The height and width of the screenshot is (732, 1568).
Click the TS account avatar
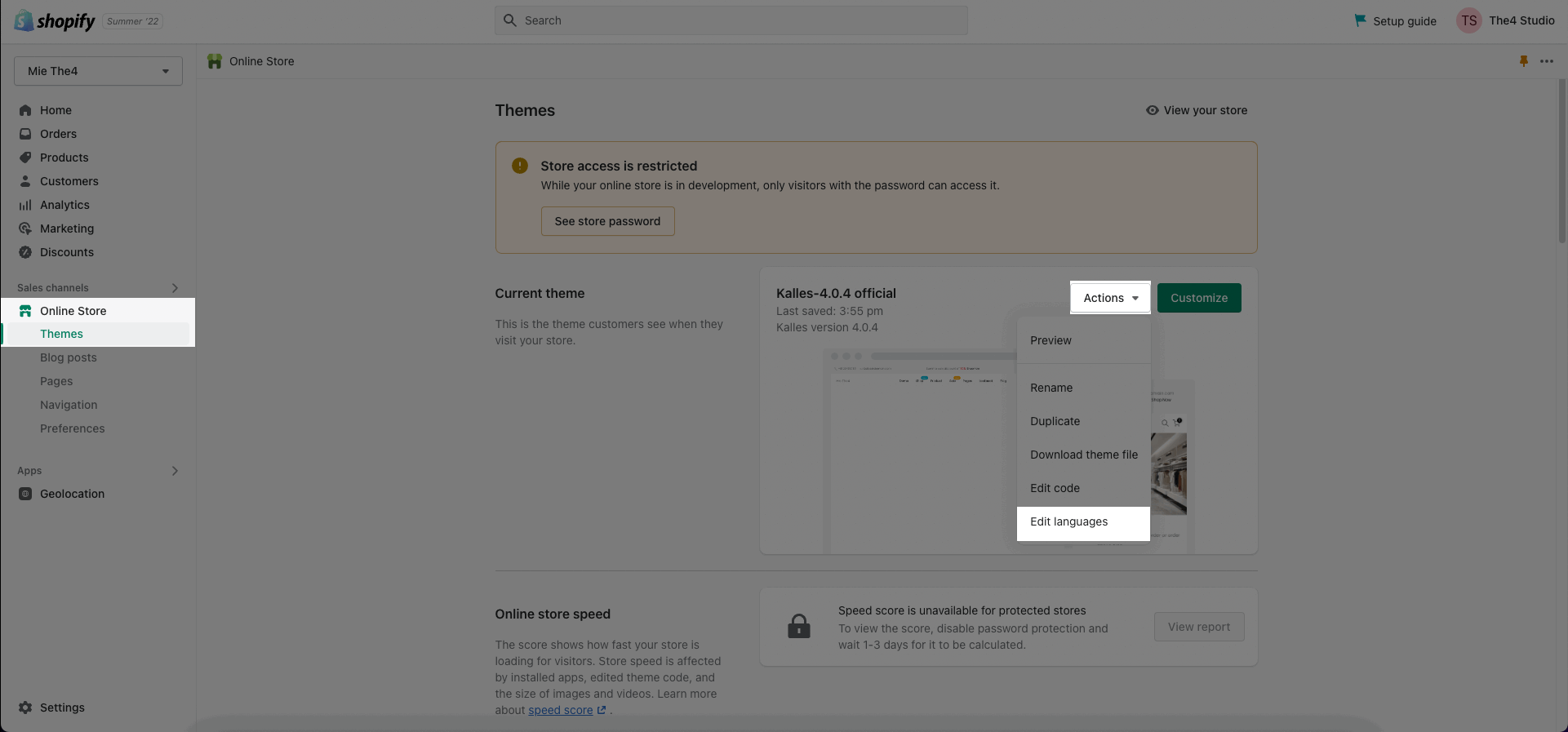click(x=1469, y=20)
